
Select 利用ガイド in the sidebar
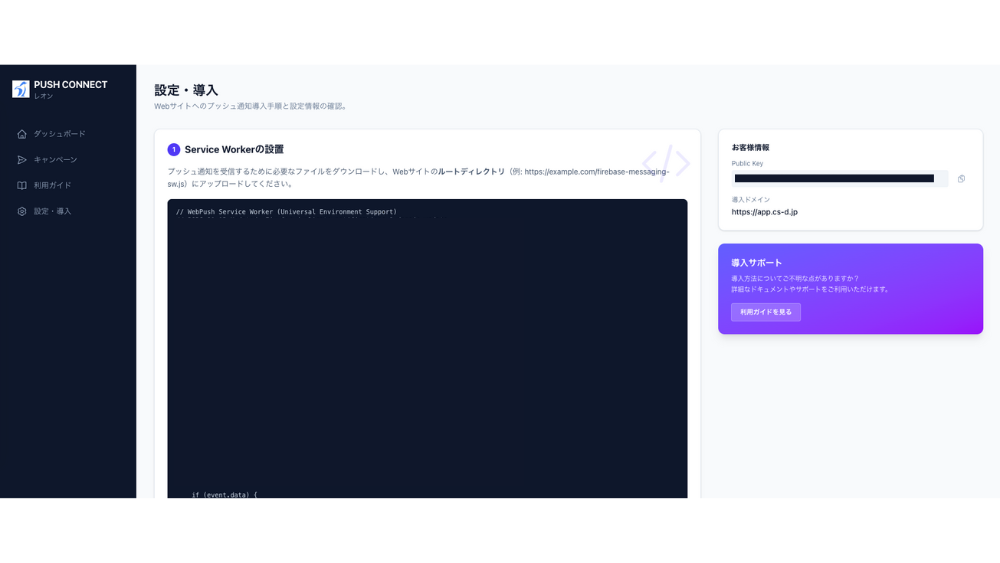point(53,186)
